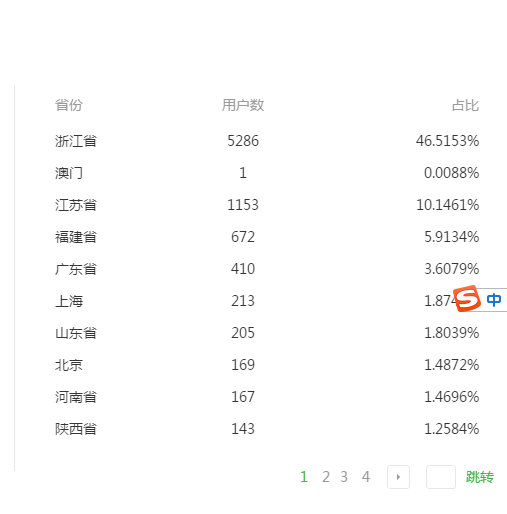This screenshot has width=507, height=514.
Task: Click the 672 user count for 福建省
Action: [x=243, y=237]
